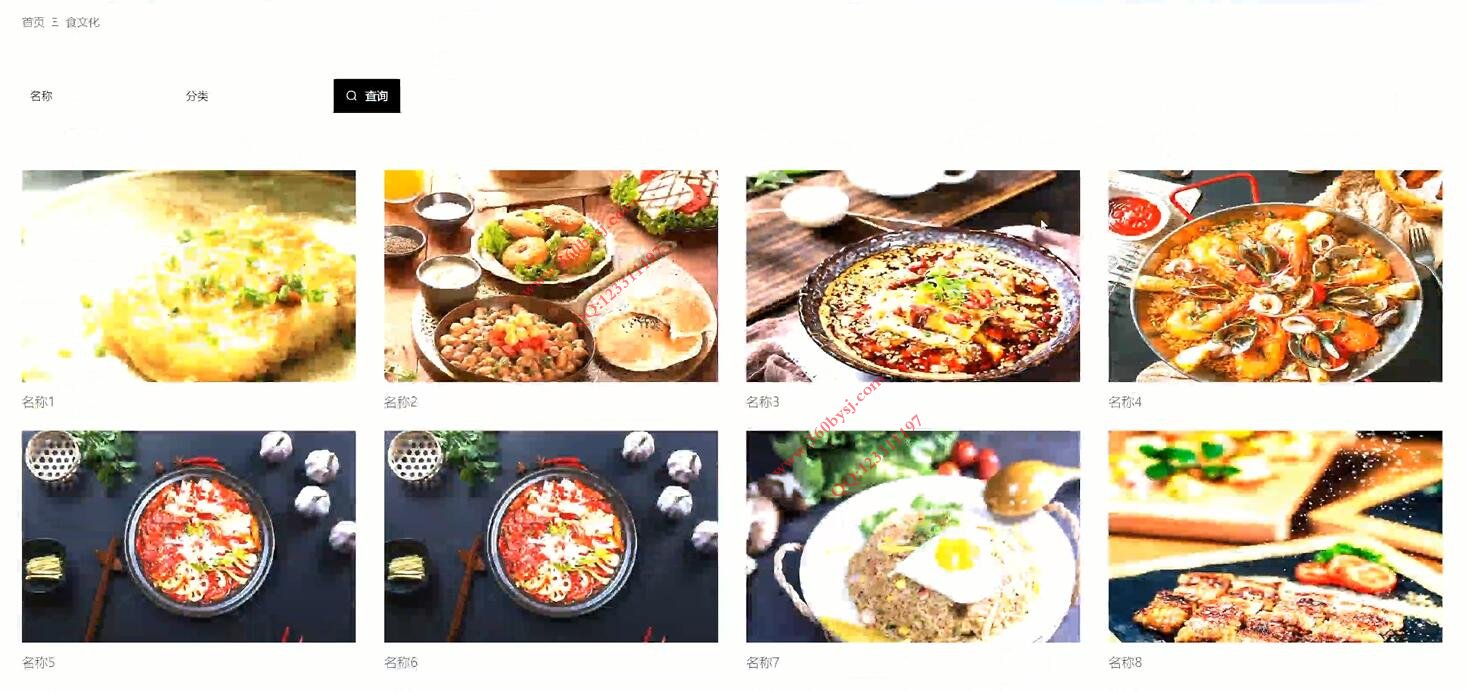The image size is (1467, 691).
Task: Open the 名称4 seafood paella thumbnail
Action: coord(1275,276)
